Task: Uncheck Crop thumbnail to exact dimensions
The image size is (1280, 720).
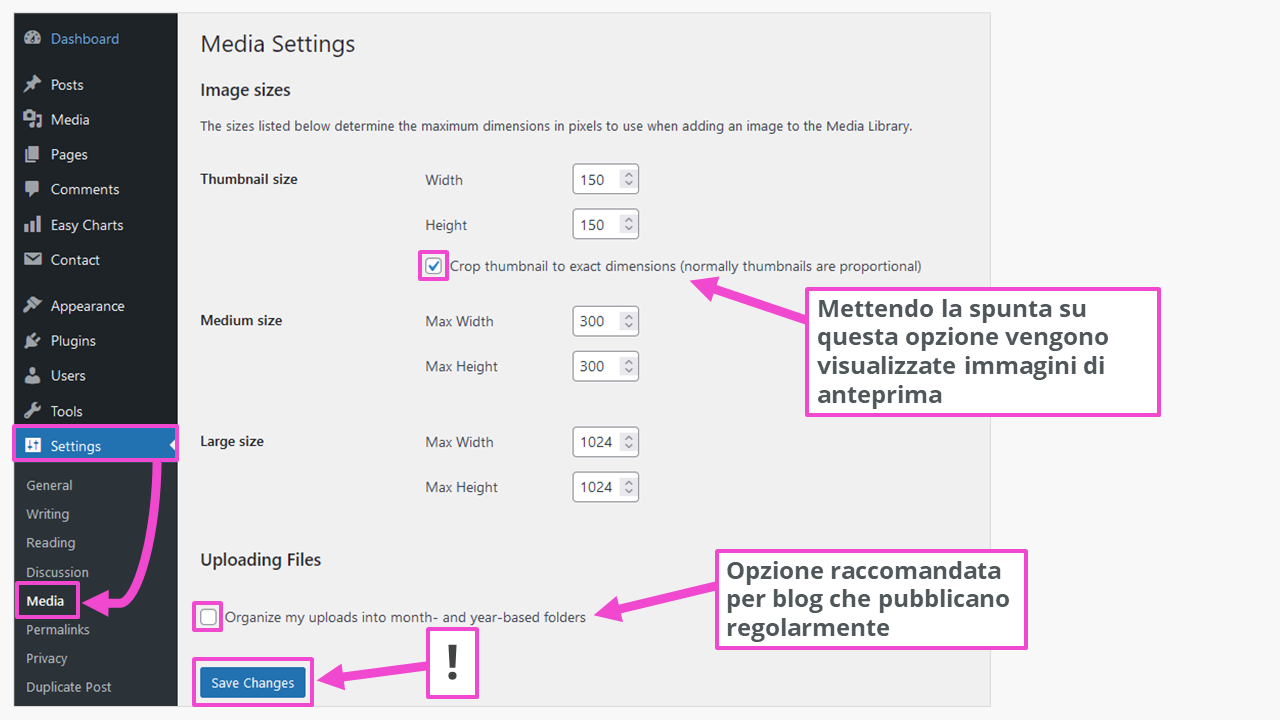Action: click(x=433, y=266)
